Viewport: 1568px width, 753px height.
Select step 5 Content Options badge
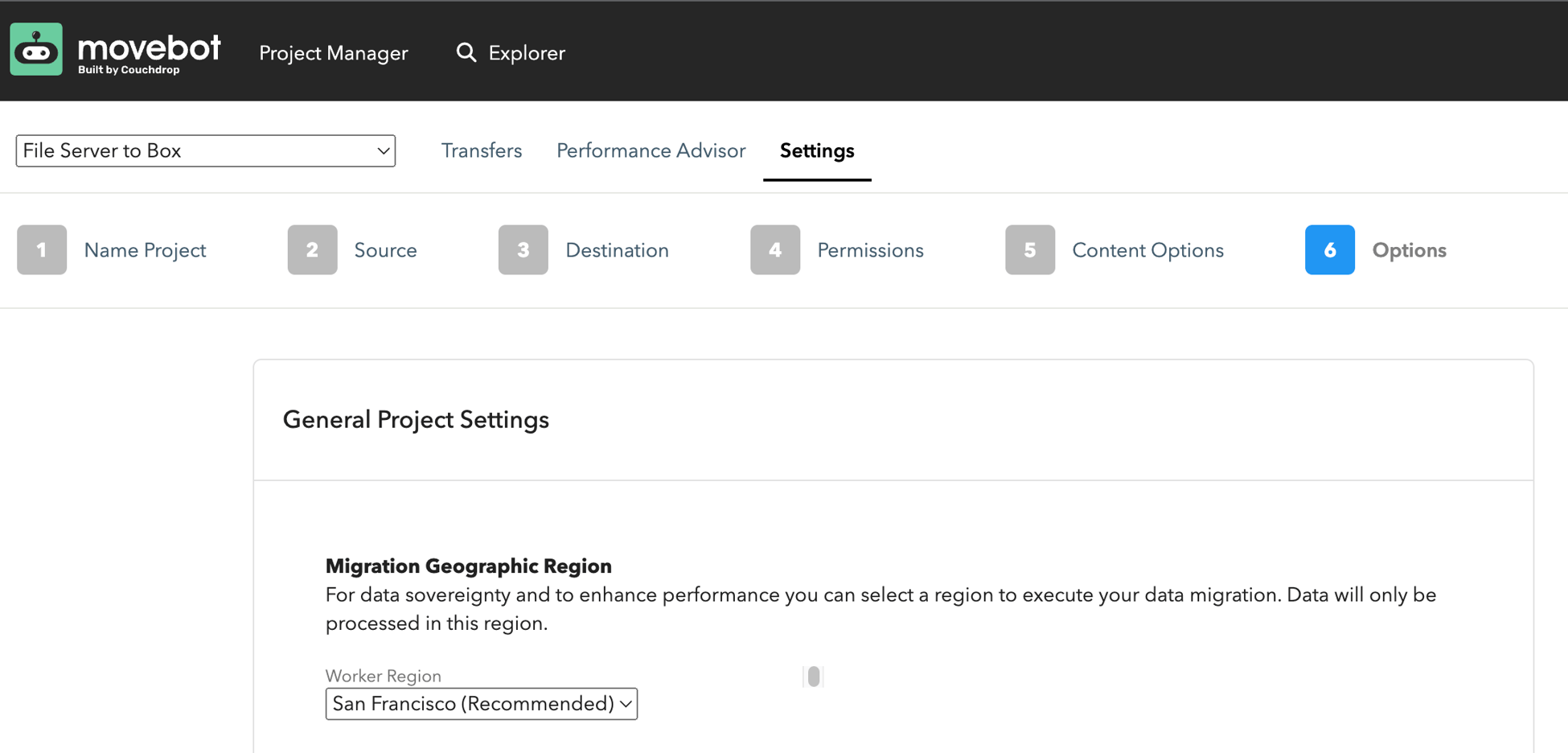pos(1029,249)
